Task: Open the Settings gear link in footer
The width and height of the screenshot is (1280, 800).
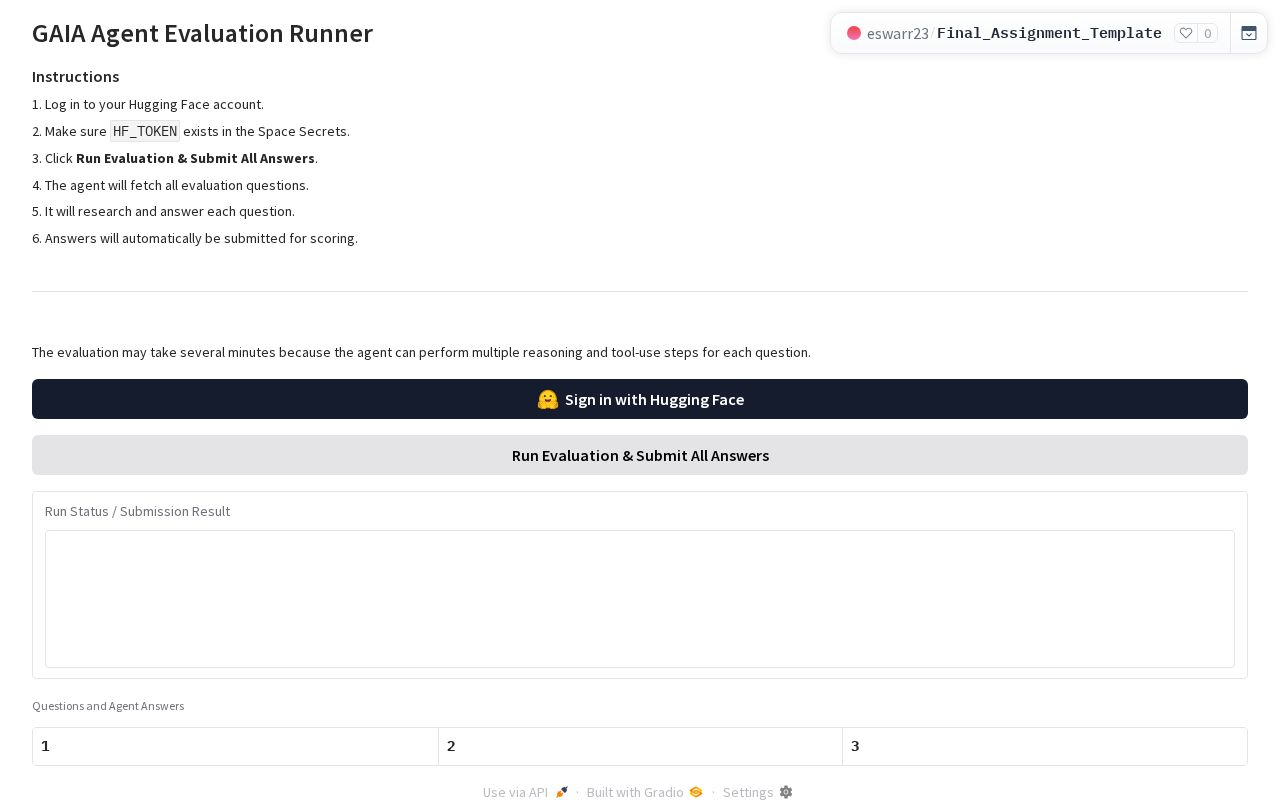Action: [x=758, y=792]
